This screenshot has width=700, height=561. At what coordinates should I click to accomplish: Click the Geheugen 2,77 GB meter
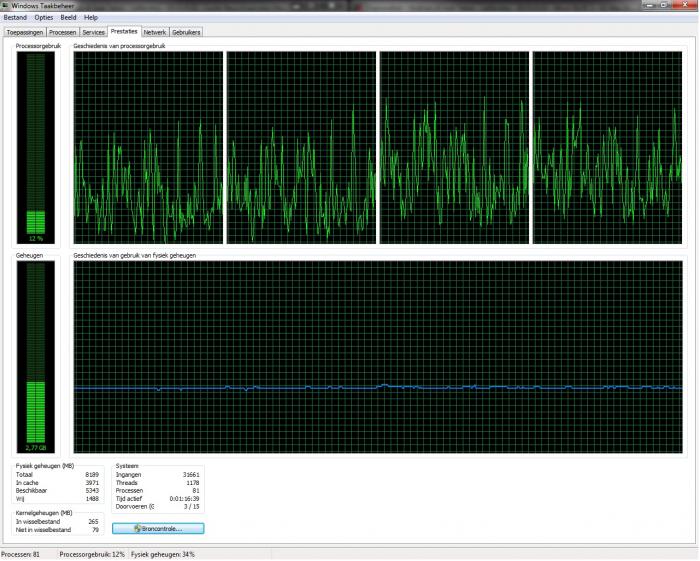[36, 357]
